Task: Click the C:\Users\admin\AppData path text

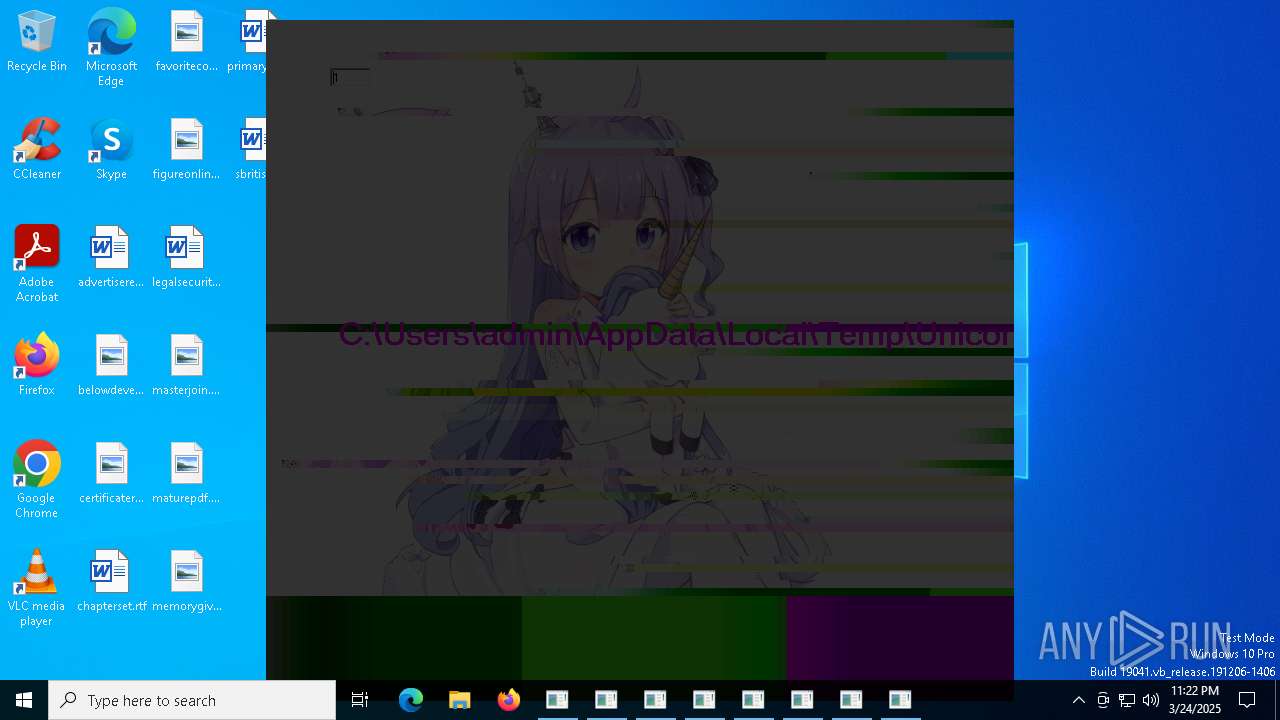Action: [676, 335]
